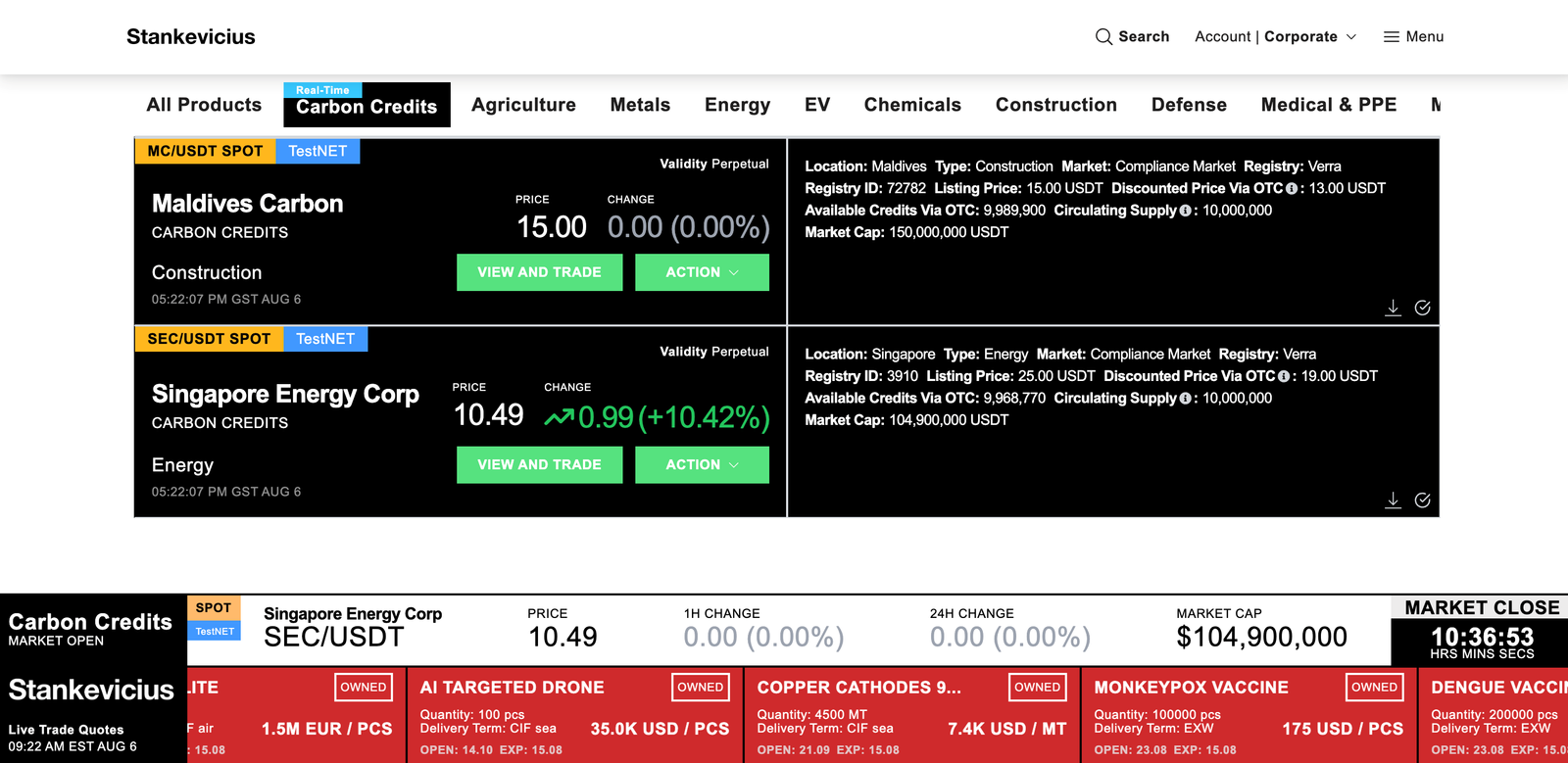Click Maldives Market Cap 150,000,000 USDT

pos(906,232)
